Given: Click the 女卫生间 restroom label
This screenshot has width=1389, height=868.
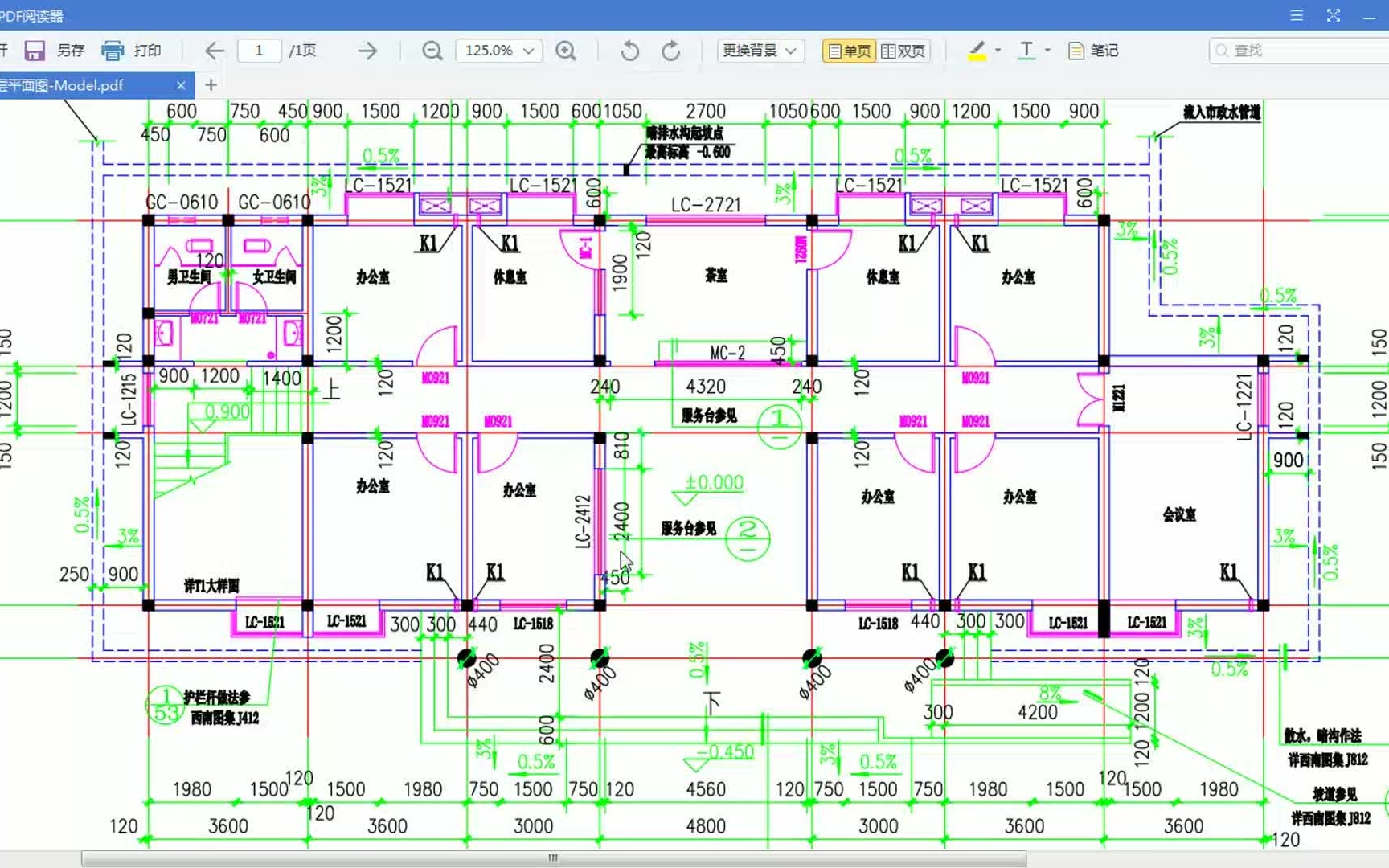Looking at the screenshot, I should click(x=274, y=276).
